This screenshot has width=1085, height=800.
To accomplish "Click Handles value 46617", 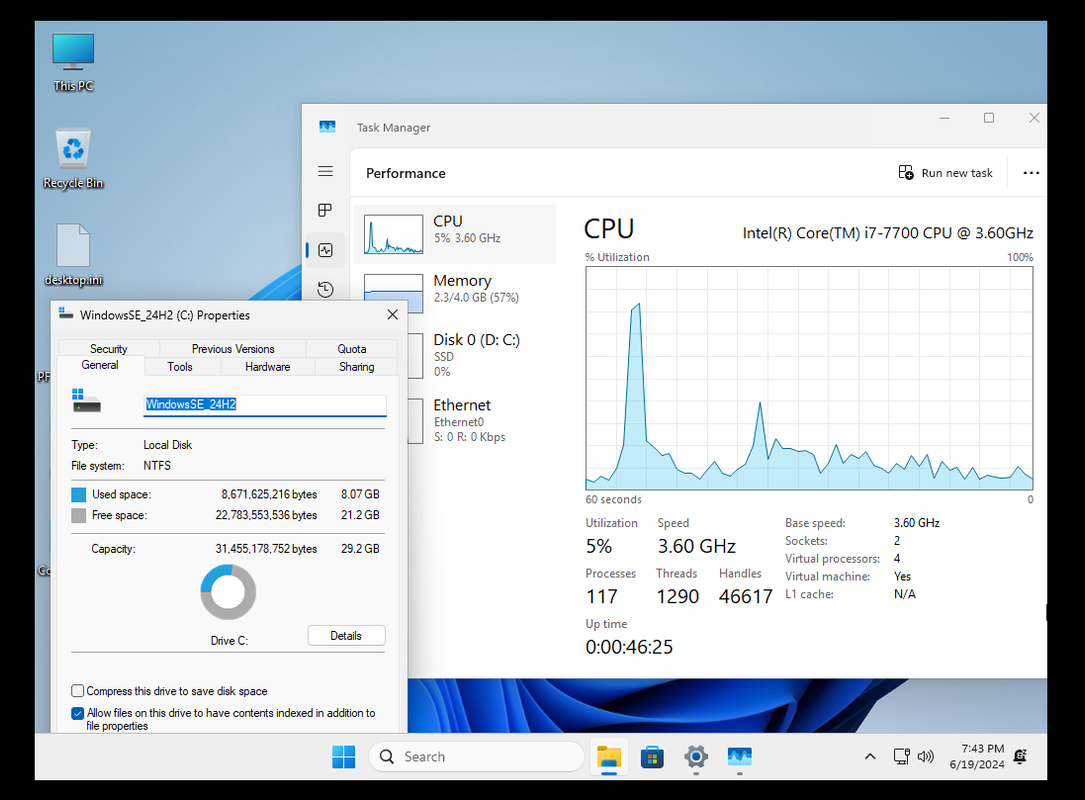I will pyautogui.click(x=745, y=597).
